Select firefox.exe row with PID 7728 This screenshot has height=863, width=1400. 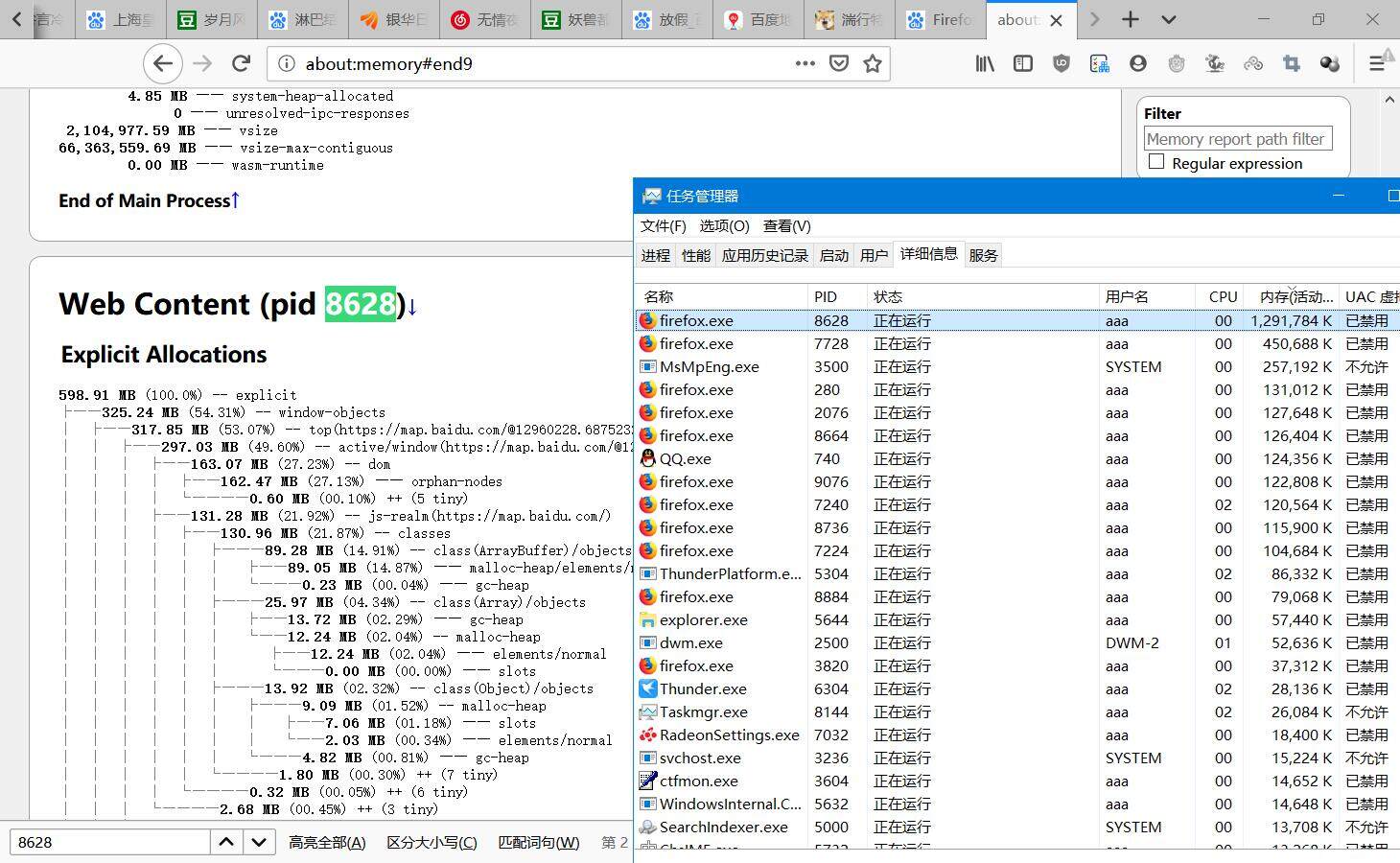pos(1016,343)
